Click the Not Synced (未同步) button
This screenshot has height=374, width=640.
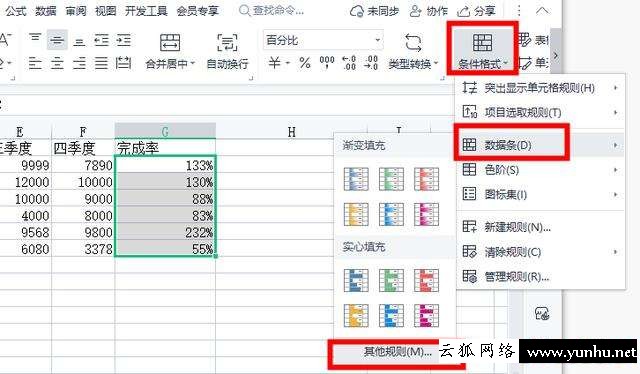[x=374, y=11]
